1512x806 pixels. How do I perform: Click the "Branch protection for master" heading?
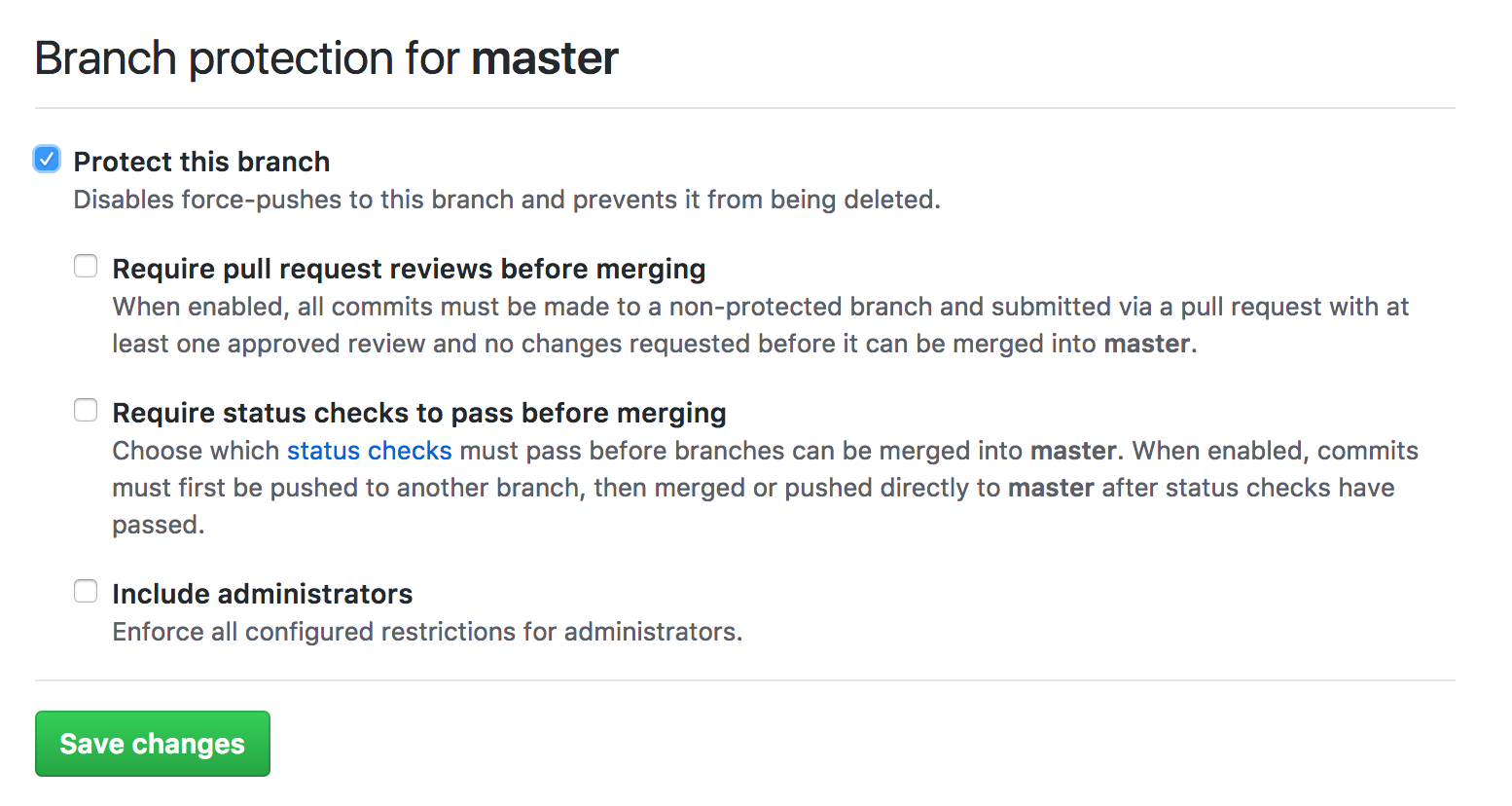(x=326, y=58)
